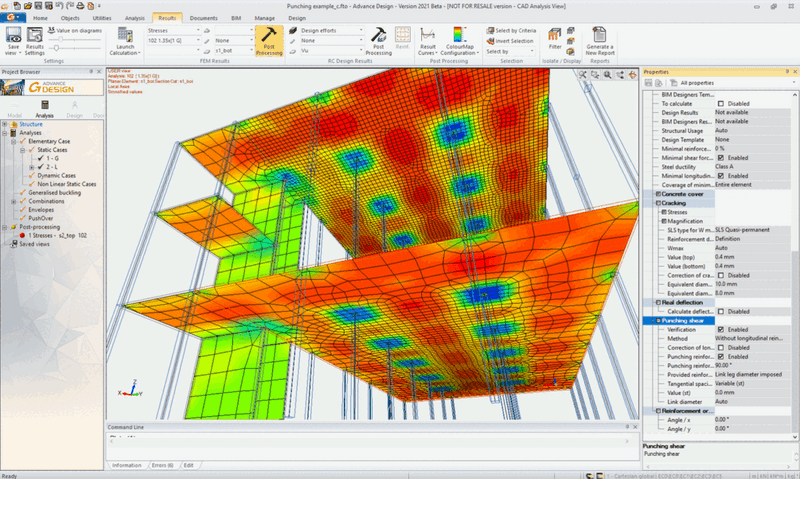Viewport: 800px width, 532px height.
Task: Toggle Correction of longitudinal checkbox
Action: 721,348
